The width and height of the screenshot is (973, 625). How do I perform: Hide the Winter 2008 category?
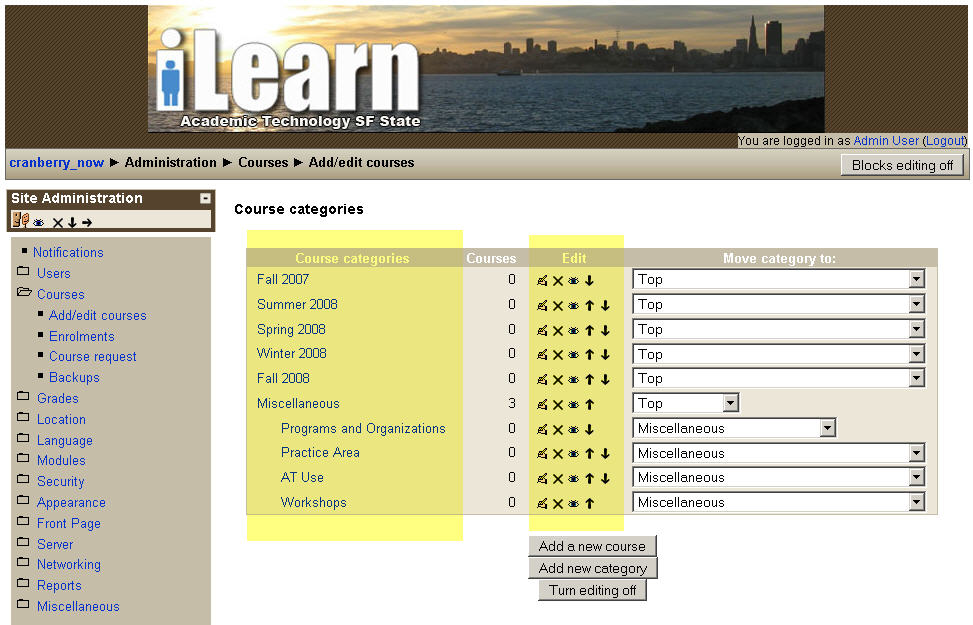(573, 354)
